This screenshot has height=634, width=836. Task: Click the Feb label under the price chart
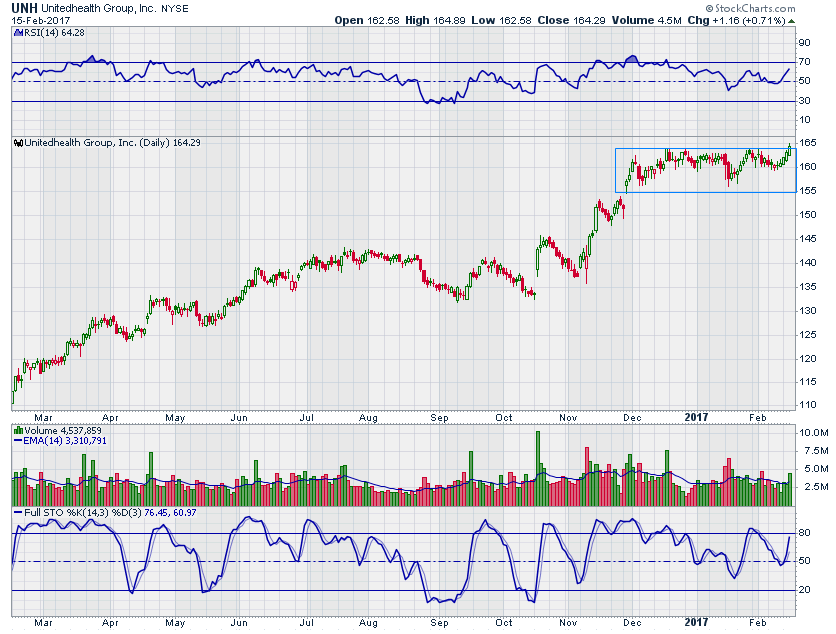[x=758, y=418]
